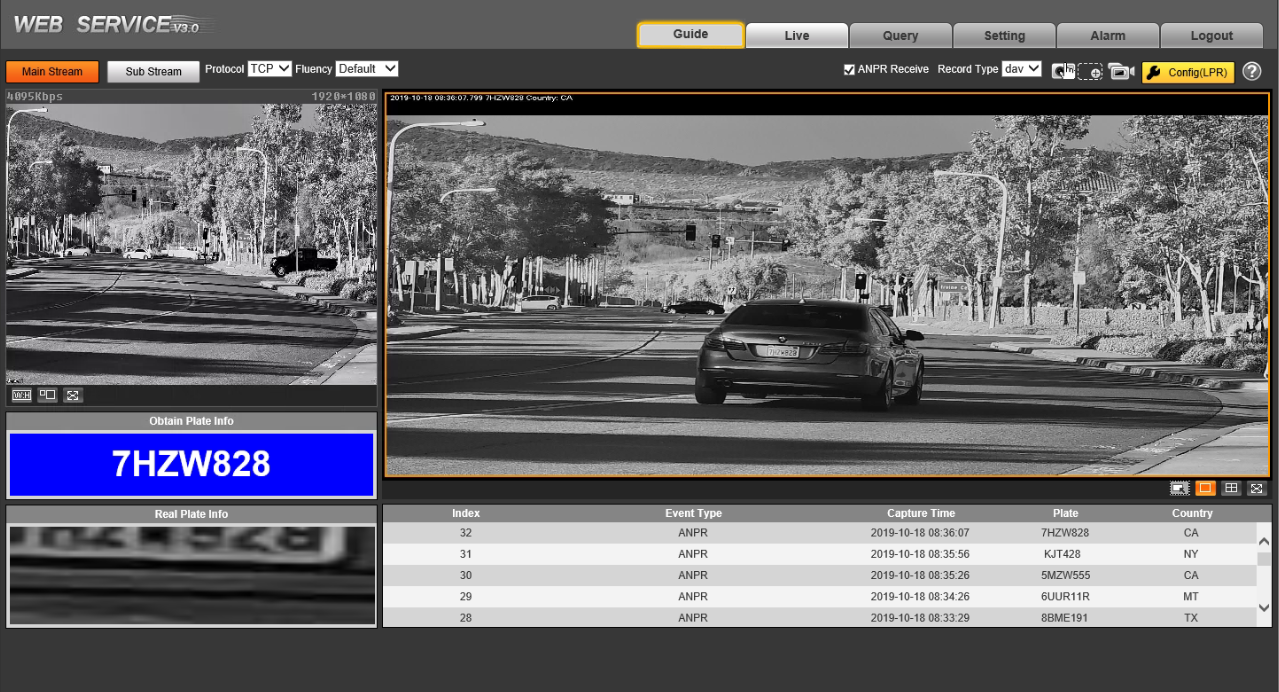Open the Protocol TCP dropdown
The image size is (1279, 692).
click(x=270, y=69)
